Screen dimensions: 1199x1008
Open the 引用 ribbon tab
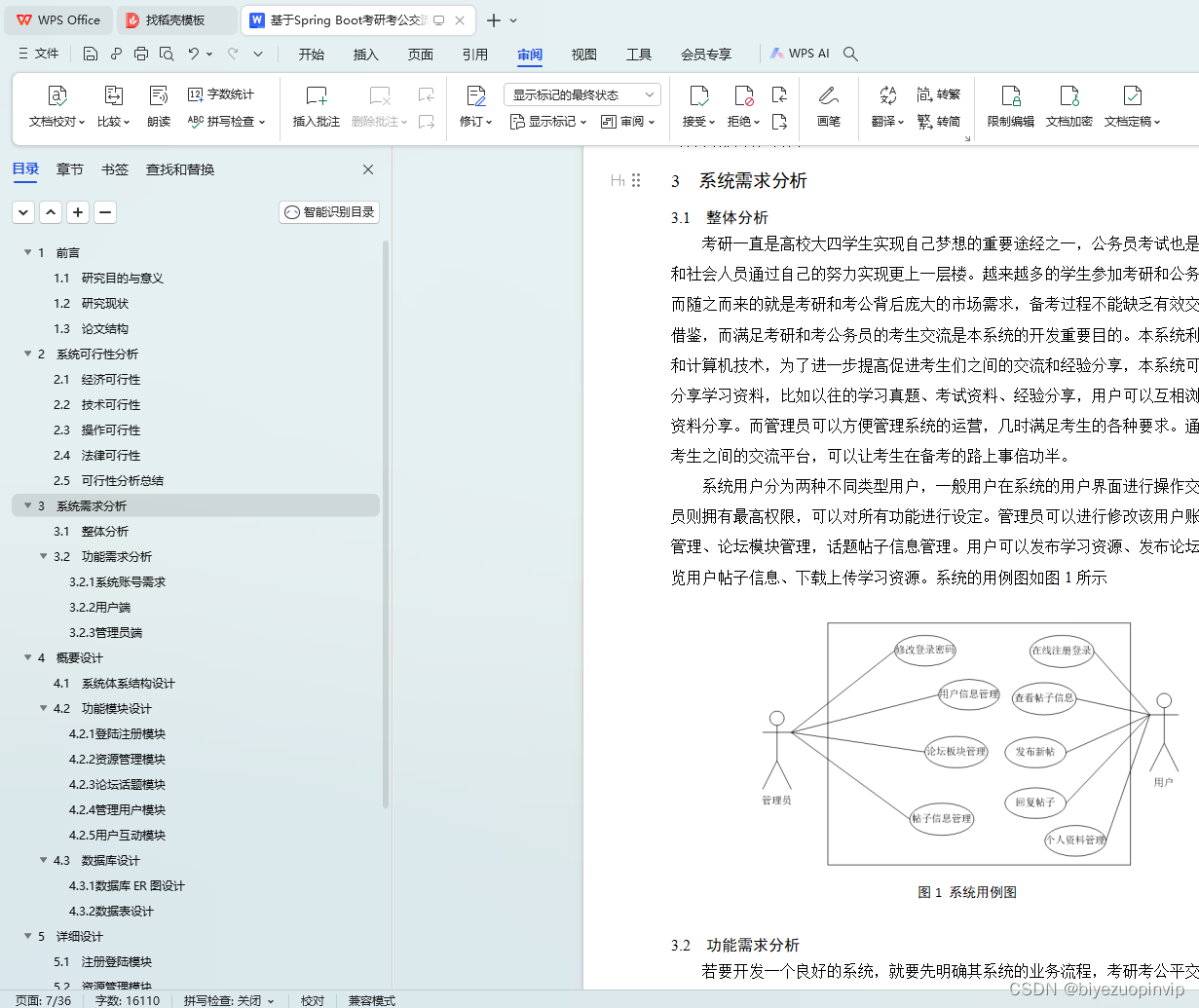(475, 55)
